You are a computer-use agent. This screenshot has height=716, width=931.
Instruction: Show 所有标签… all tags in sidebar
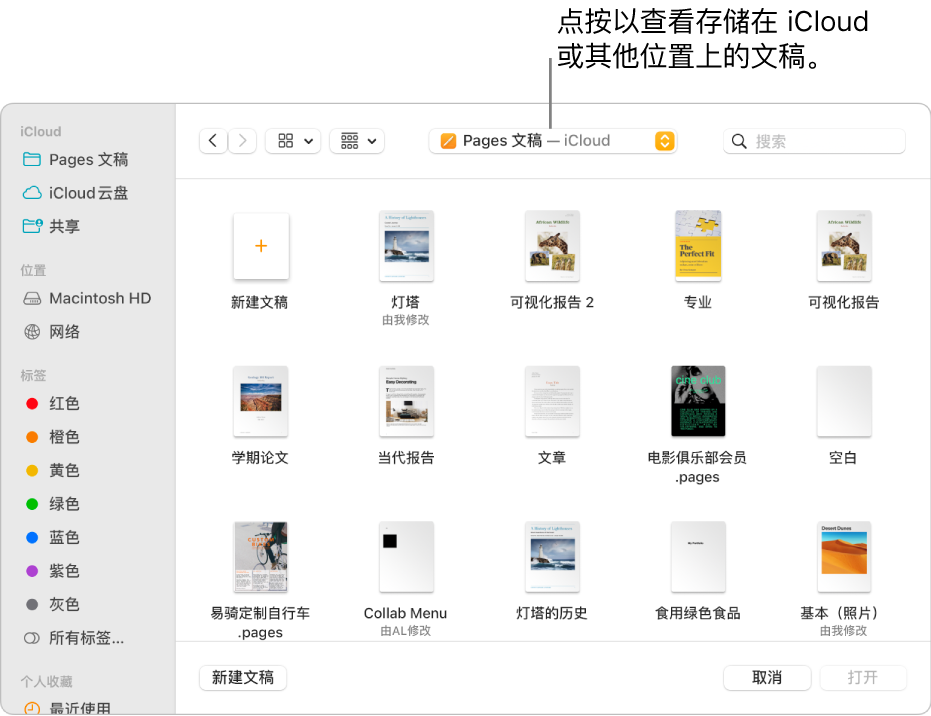tap(74, 638)
